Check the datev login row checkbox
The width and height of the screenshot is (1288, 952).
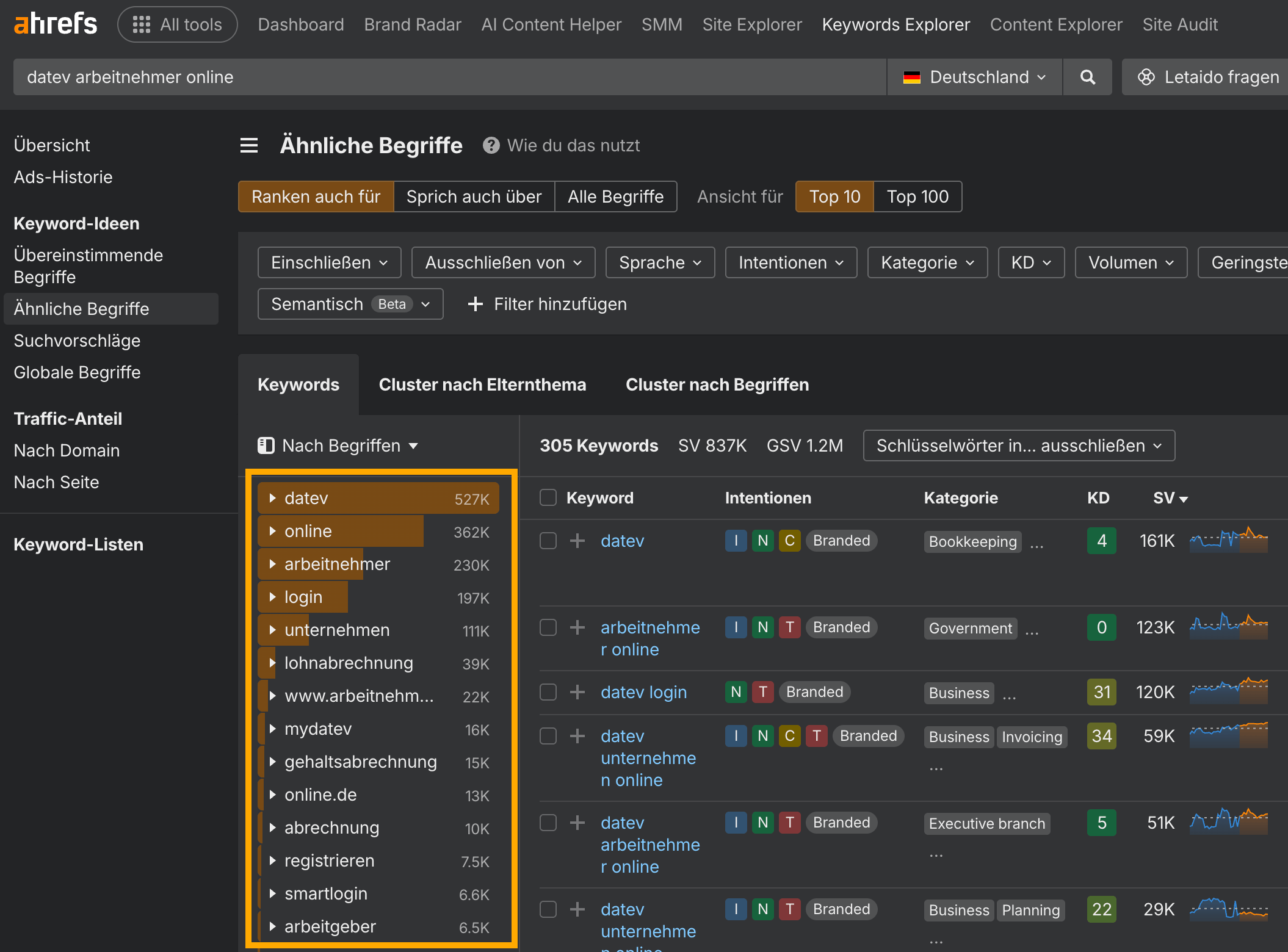[548, 692]
